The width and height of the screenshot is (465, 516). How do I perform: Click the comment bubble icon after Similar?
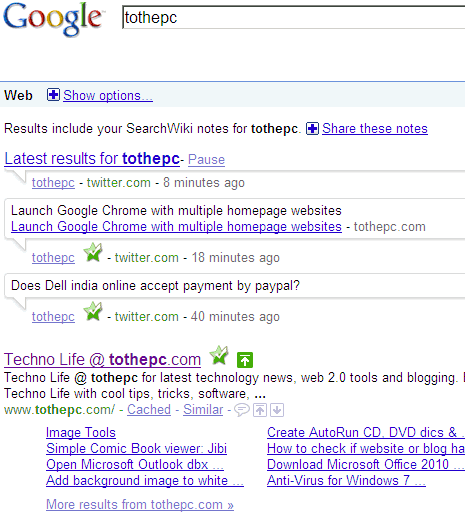click(242, 410)
